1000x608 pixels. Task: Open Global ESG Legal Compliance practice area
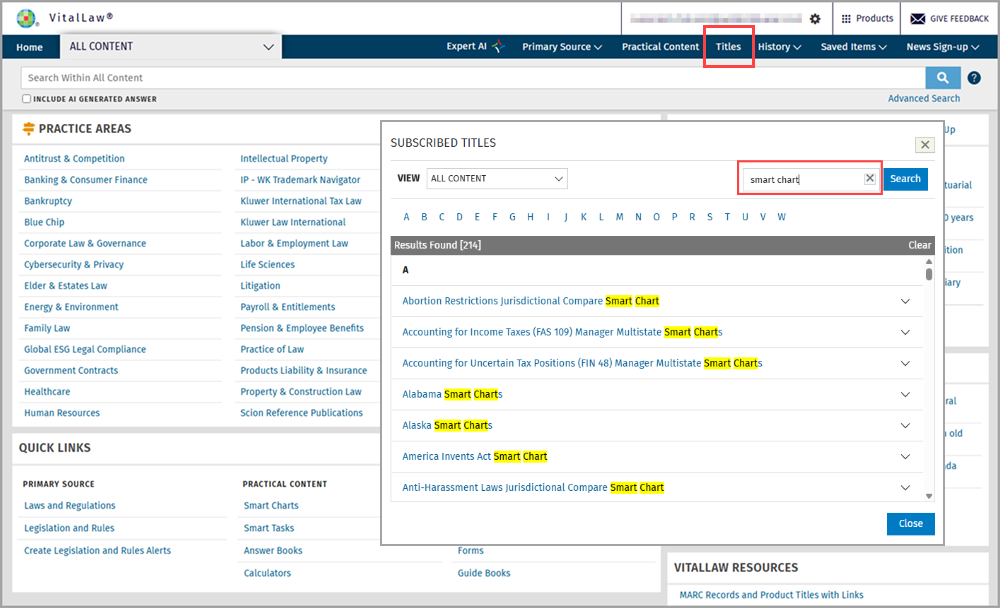[85, 350]
